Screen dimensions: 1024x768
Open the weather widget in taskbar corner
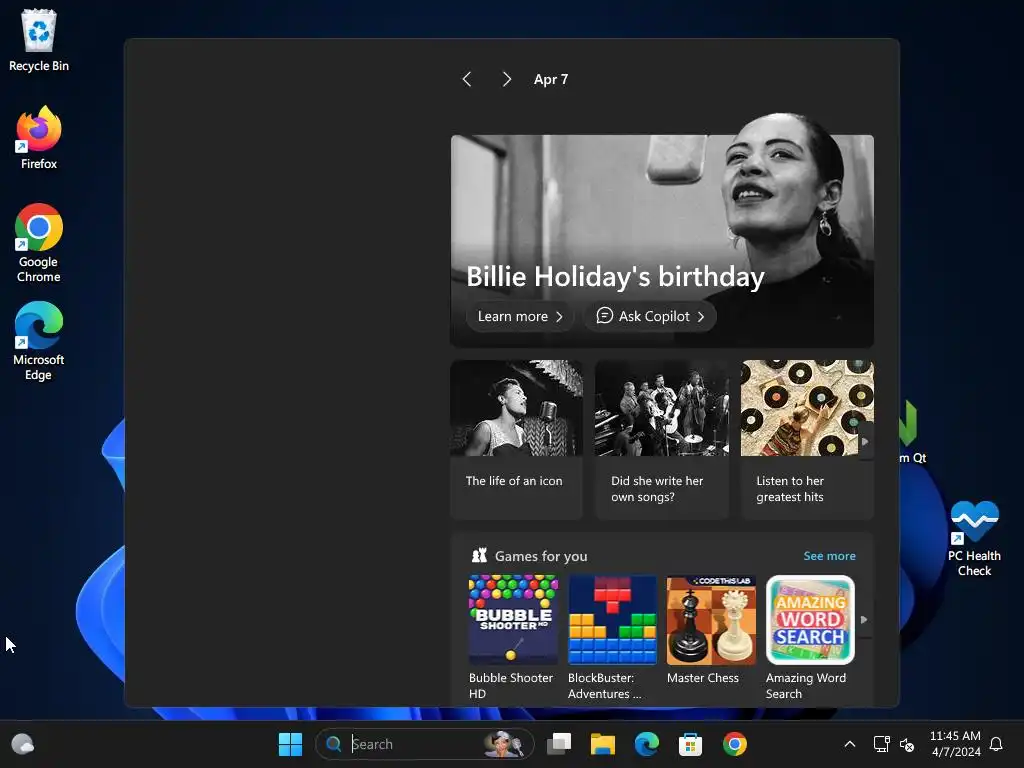(x=23, y=744)
